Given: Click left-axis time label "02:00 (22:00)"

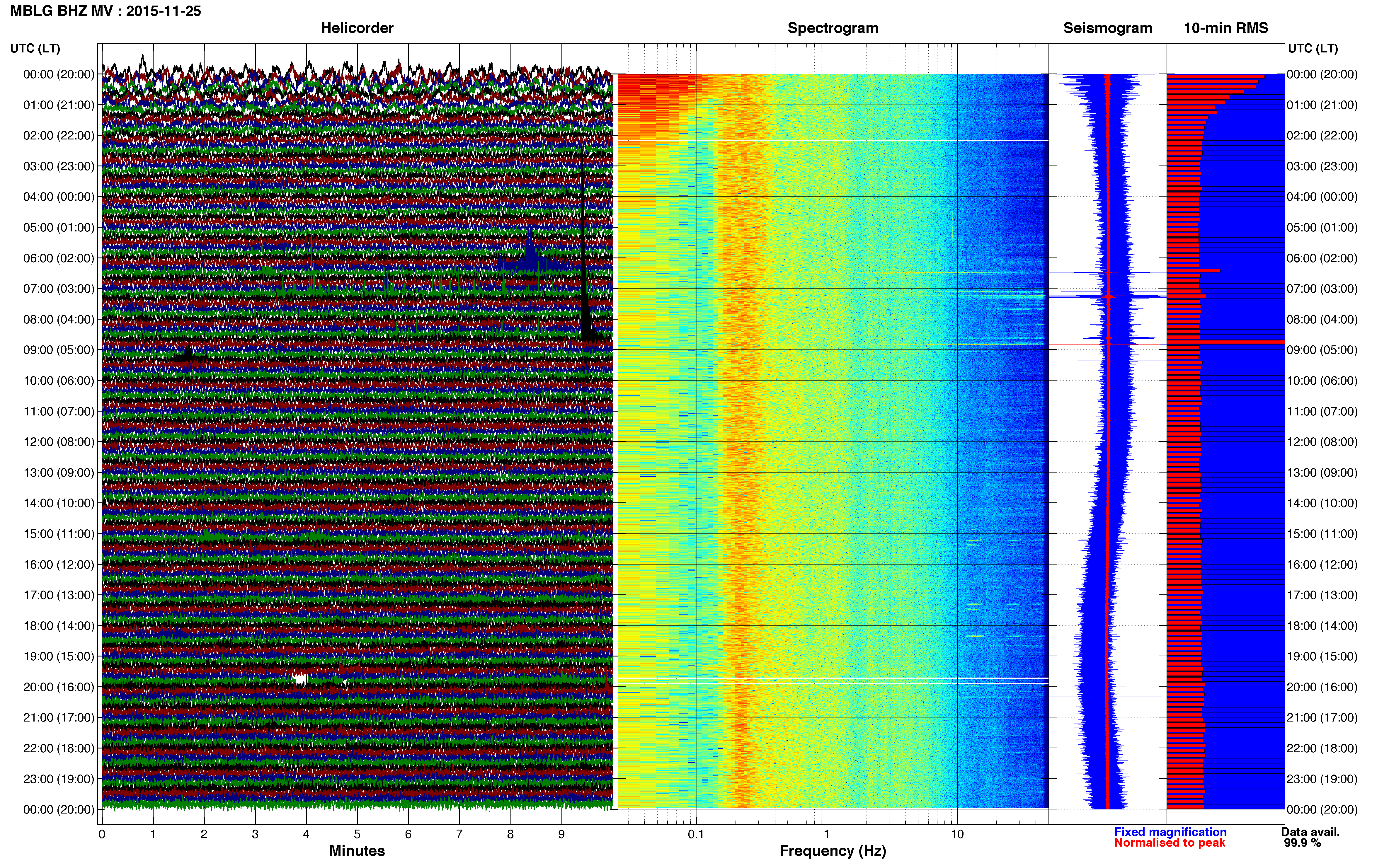Looking at the screenshot, I should coord(59,135).
